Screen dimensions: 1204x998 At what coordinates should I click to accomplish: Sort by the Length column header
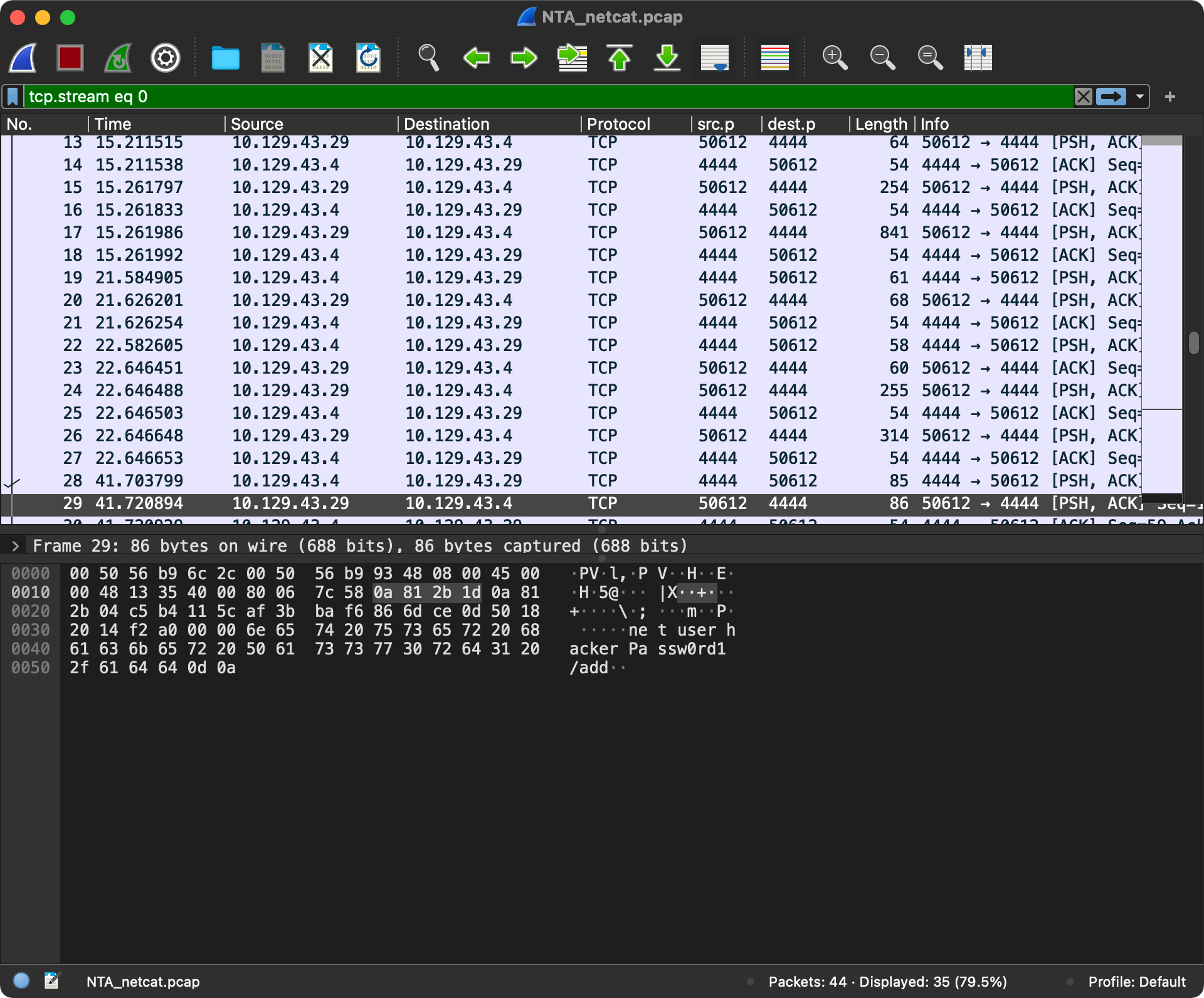(x=882, y=124)
